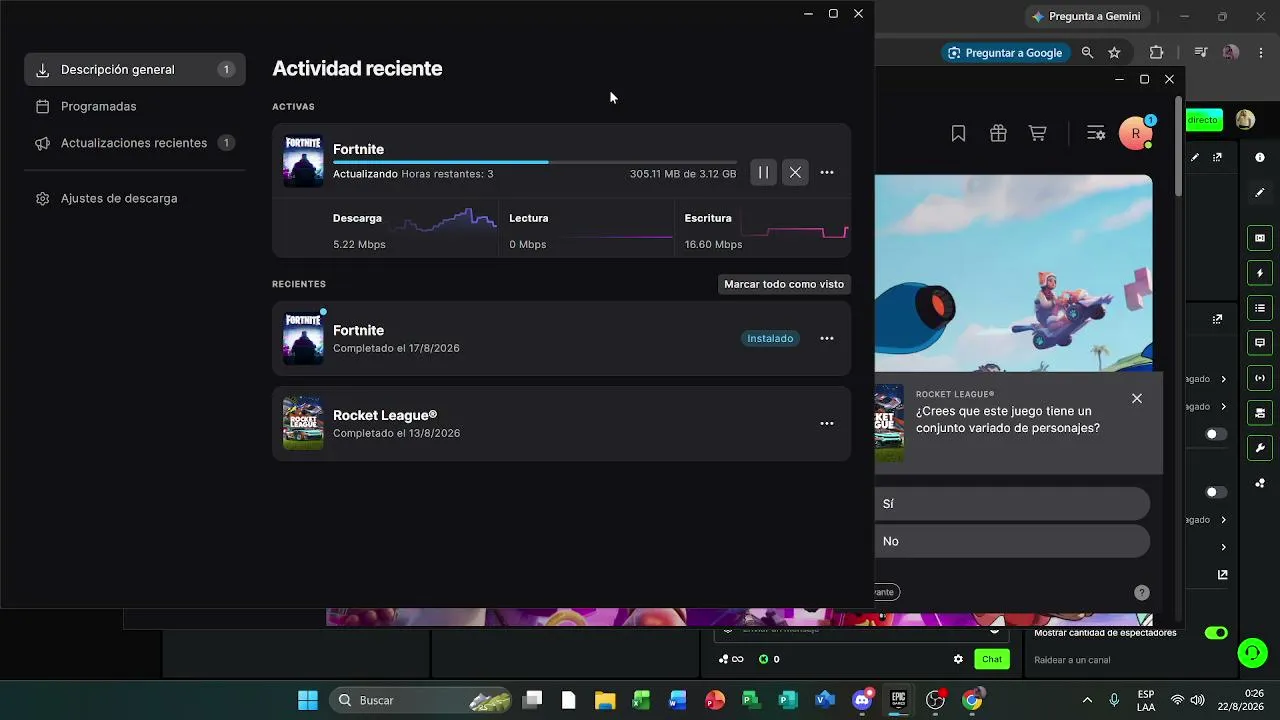Click "Raidear a un canal" field

click(x=1072, y=660)
